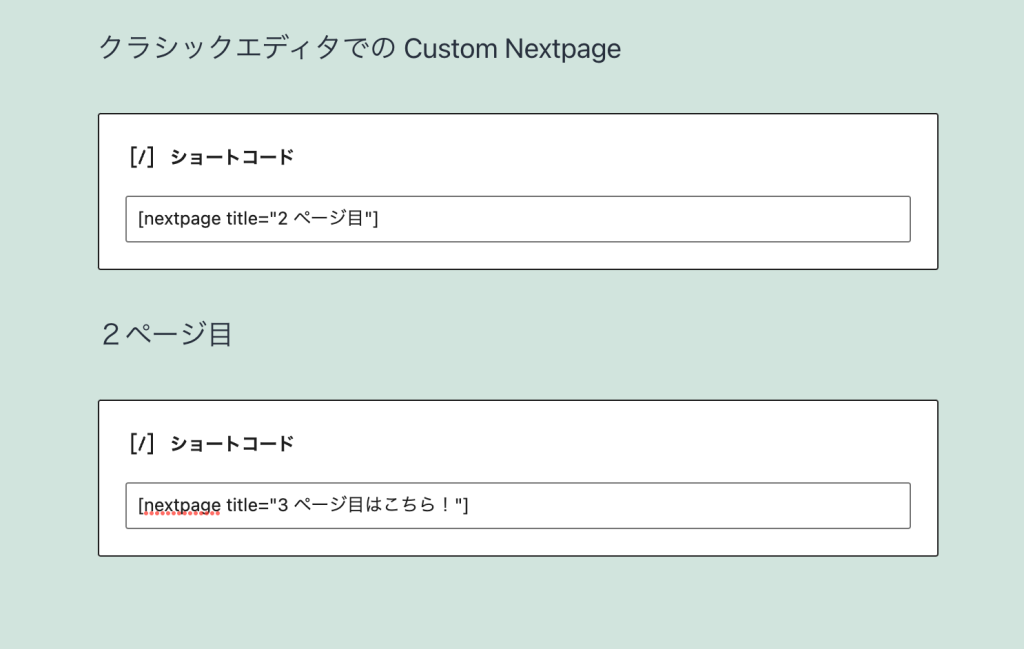Place cursor after closing bracket of first shortcode
This screenshot has width=1024, height=649.
(379, 219)
